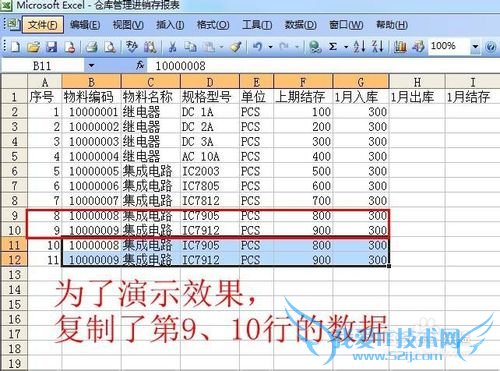Viewport: 500px width, 371px height.
Task: Select the 1月出库 header cell
Action: pos(417,97)
